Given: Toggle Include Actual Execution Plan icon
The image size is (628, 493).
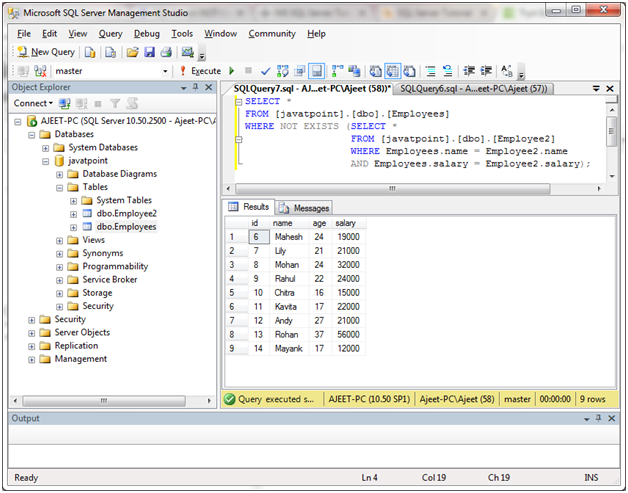Looking at the screenshot, I should point(338,71).
